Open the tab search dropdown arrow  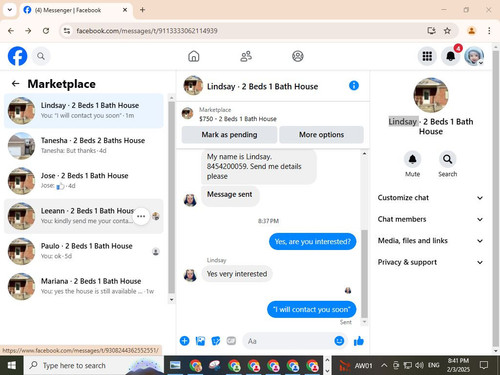[10, 10]
